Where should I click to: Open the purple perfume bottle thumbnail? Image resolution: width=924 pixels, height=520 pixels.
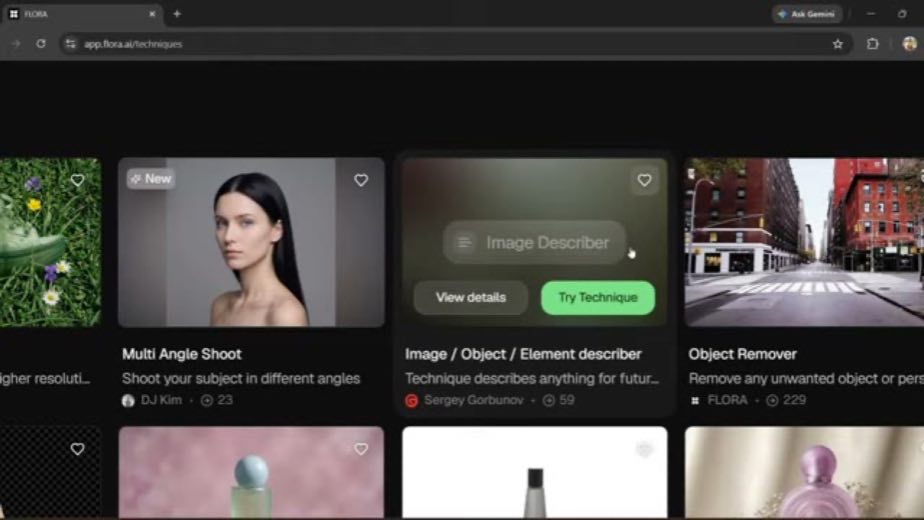click(x=804, y=472)
